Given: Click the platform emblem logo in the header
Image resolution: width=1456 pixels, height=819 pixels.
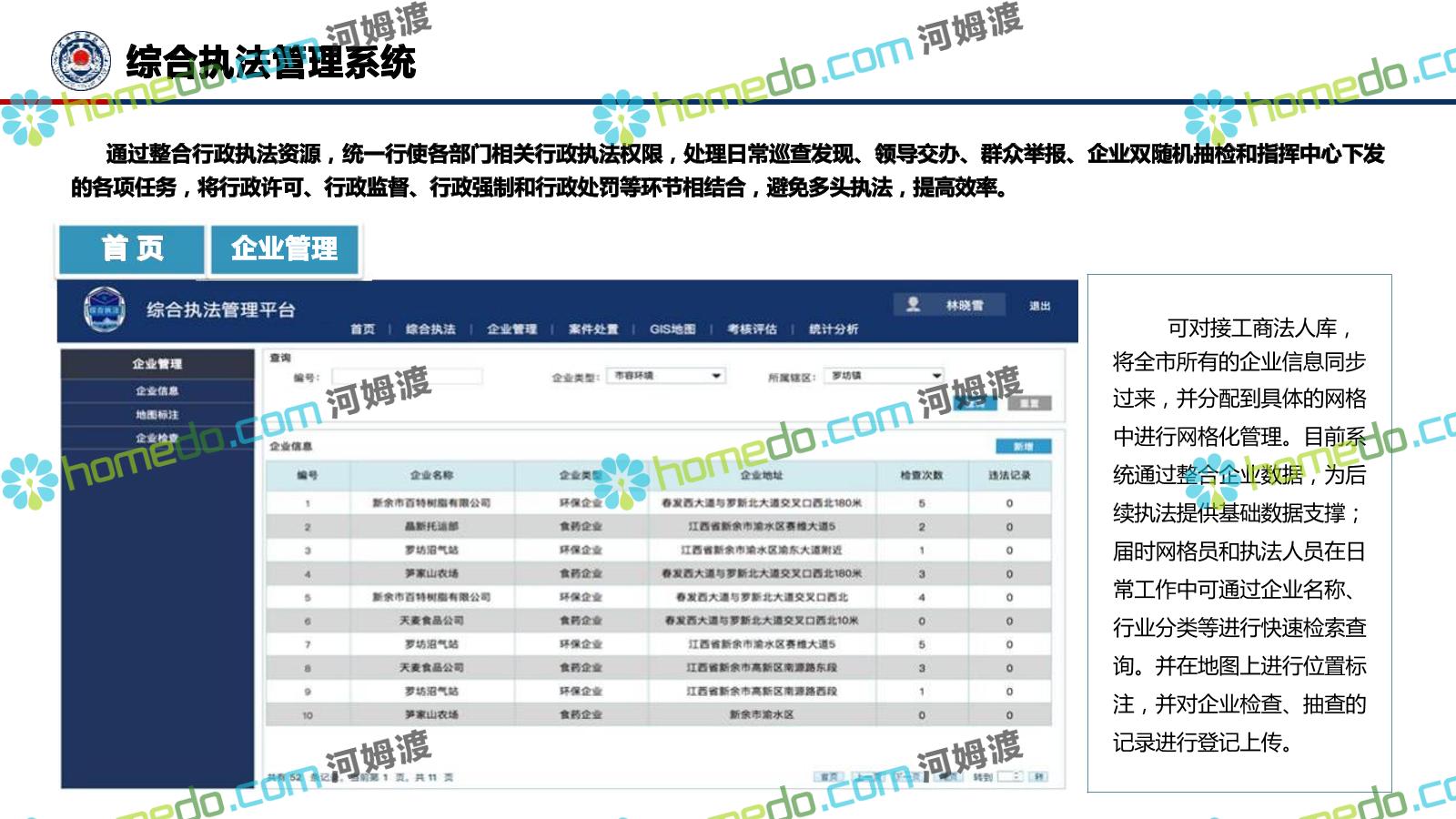Looking at the screenshot, I should [105, 310].
